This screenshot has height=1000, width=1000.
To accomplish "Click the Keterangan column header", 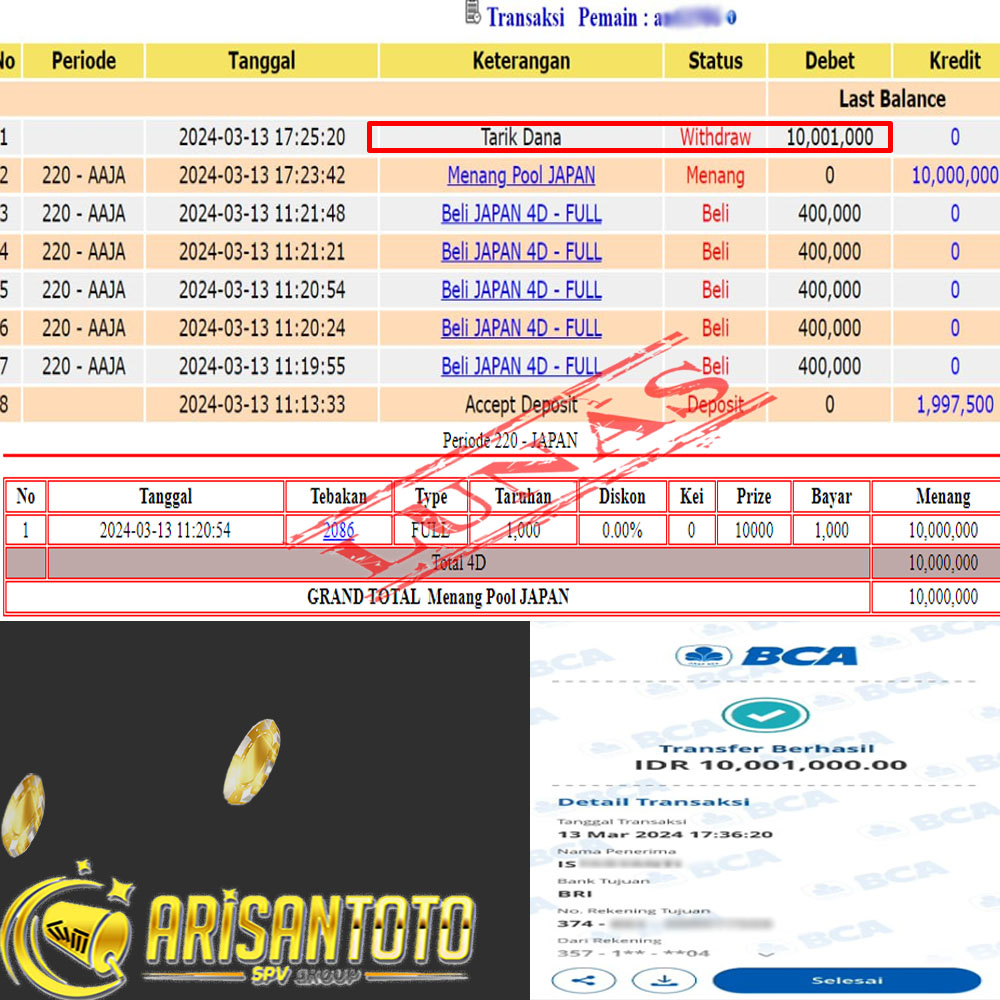I will [x=521, y=61].
